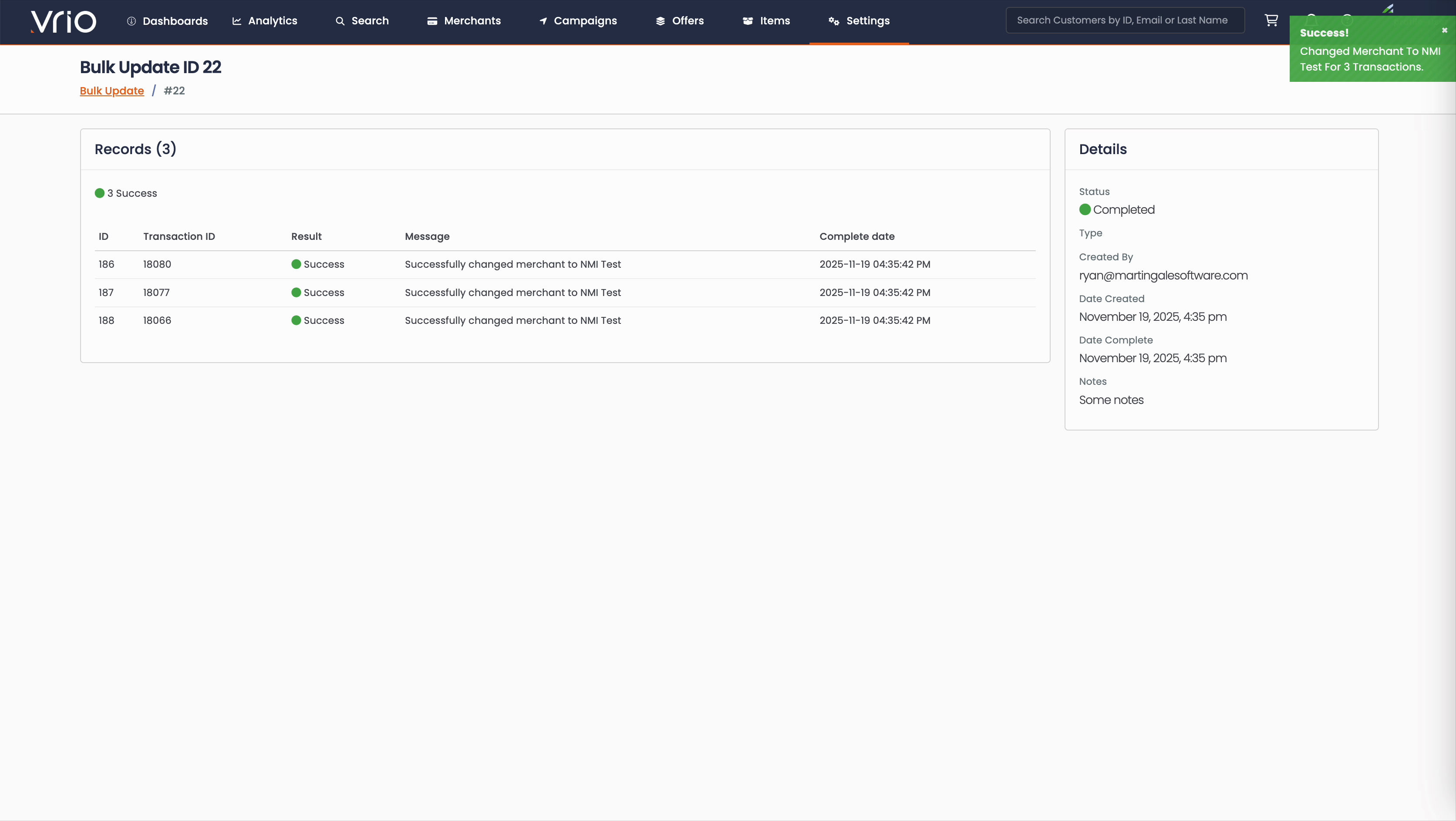Open the shopping cart icon
Screen dimensions: 1456x821
[1271, 20]
